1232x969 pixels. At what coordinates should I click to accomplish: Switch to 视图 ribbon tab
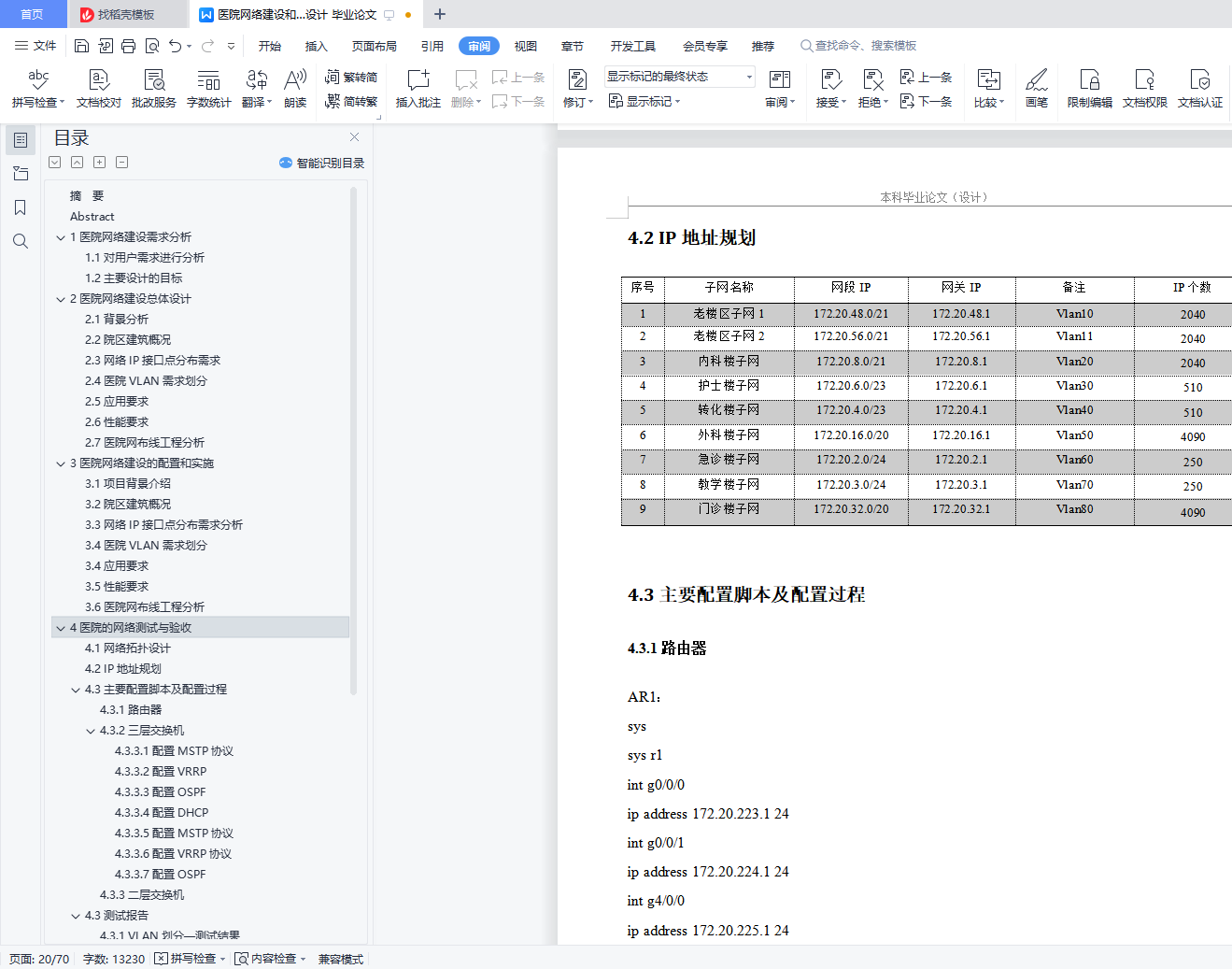pos(526,46)
